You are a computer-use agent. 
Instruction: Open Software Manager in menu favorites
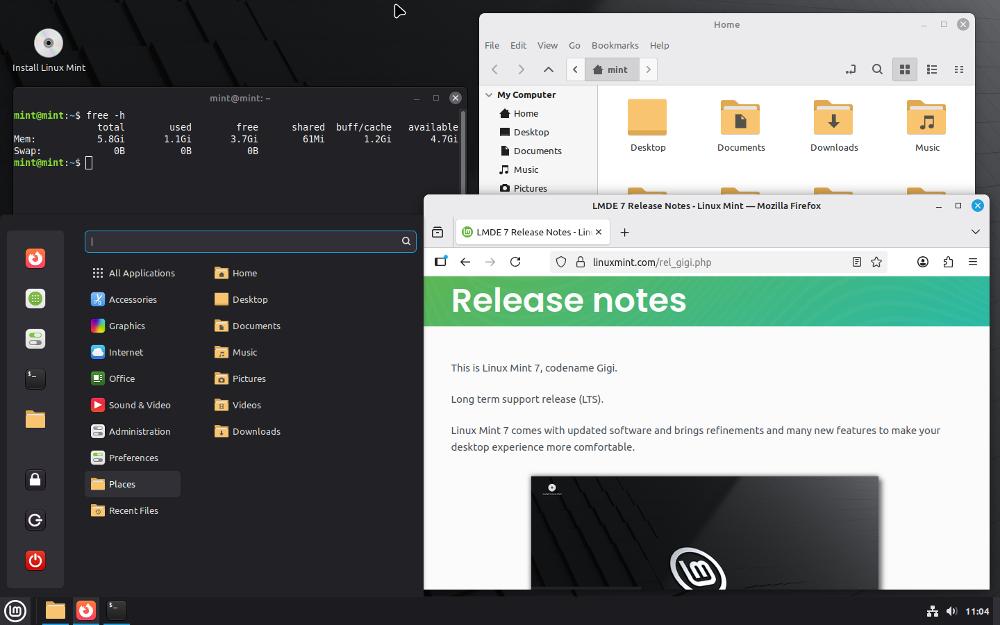(x=35, y=298)
